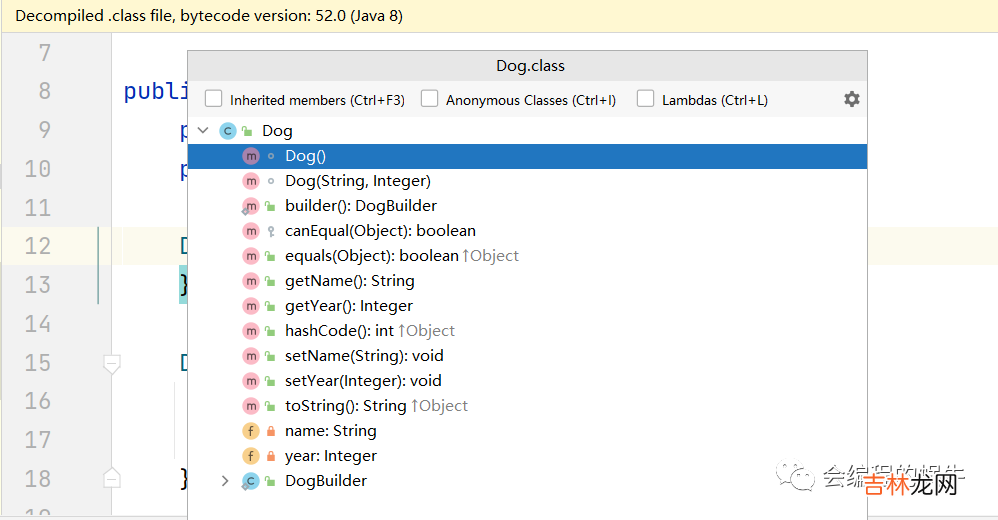Click the settings gear icon in popup

[x=851, y=99]
